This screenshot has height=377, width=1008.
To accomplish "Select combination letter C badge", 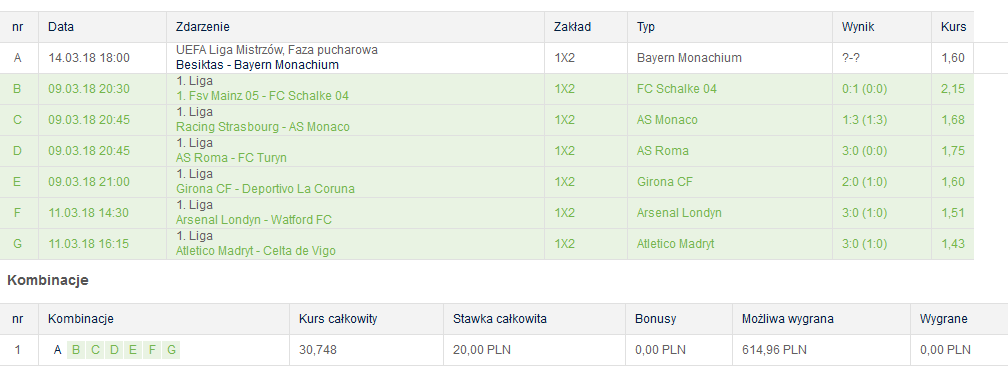I will pyautogui.click(x=95, y=350).
